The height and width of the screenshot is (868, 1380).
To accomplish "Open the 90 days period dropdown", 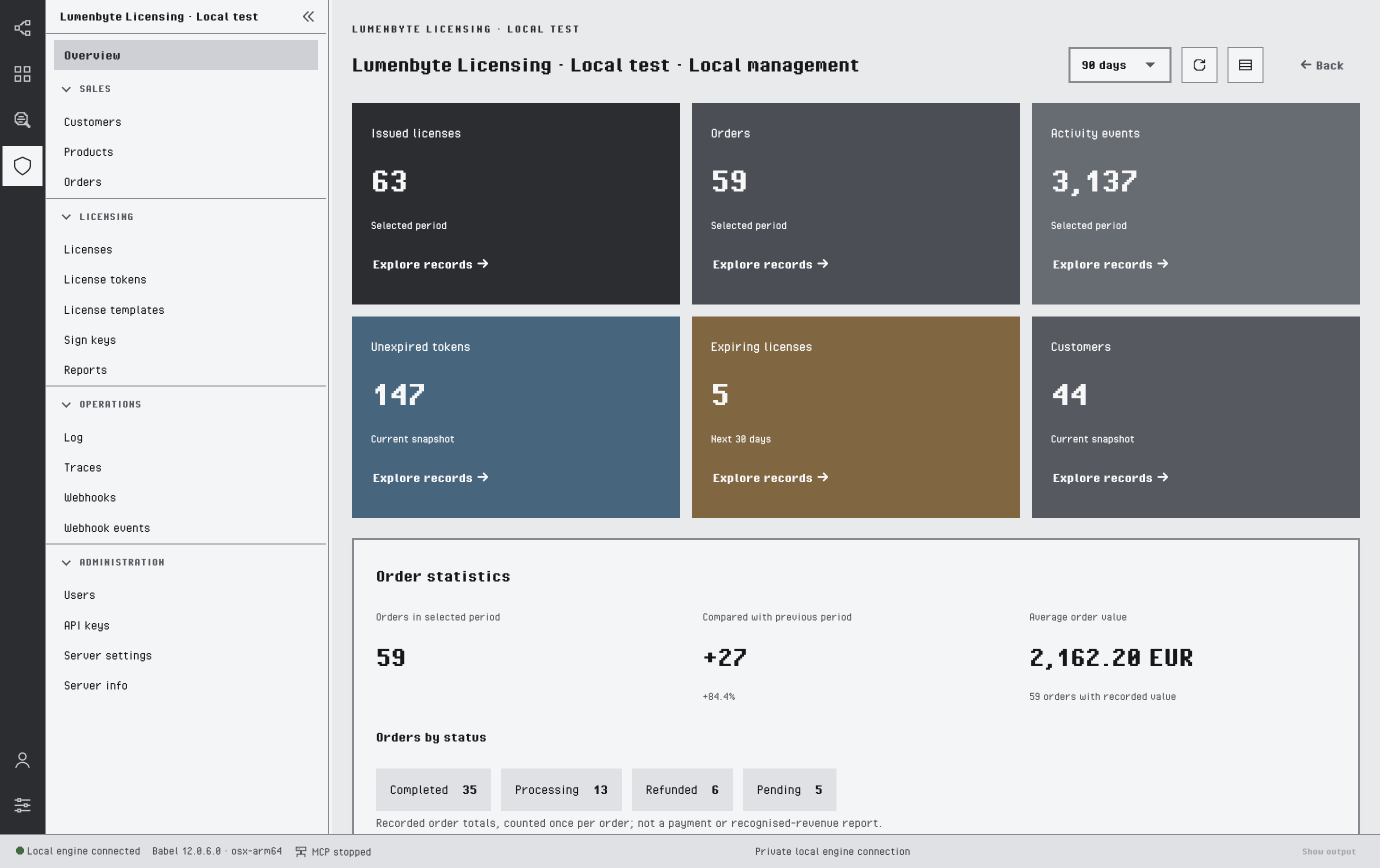I will (1119, 65).
